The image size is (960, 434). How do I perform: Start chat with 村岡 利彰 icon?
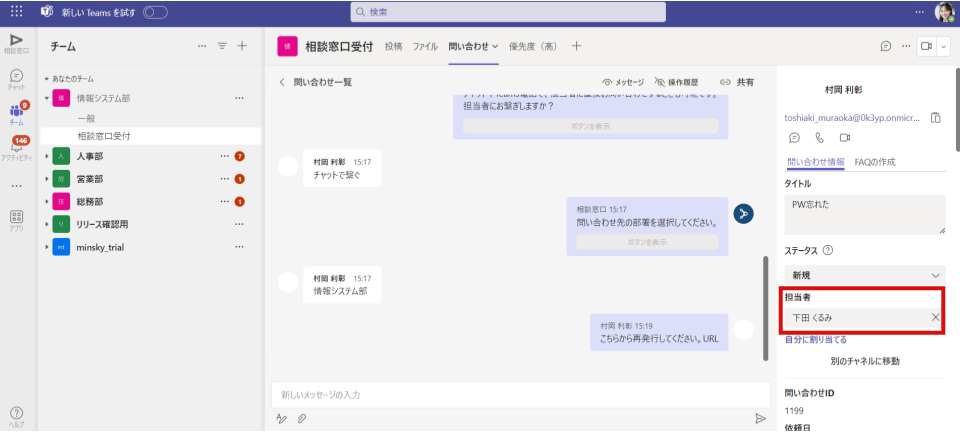[794, 138]
